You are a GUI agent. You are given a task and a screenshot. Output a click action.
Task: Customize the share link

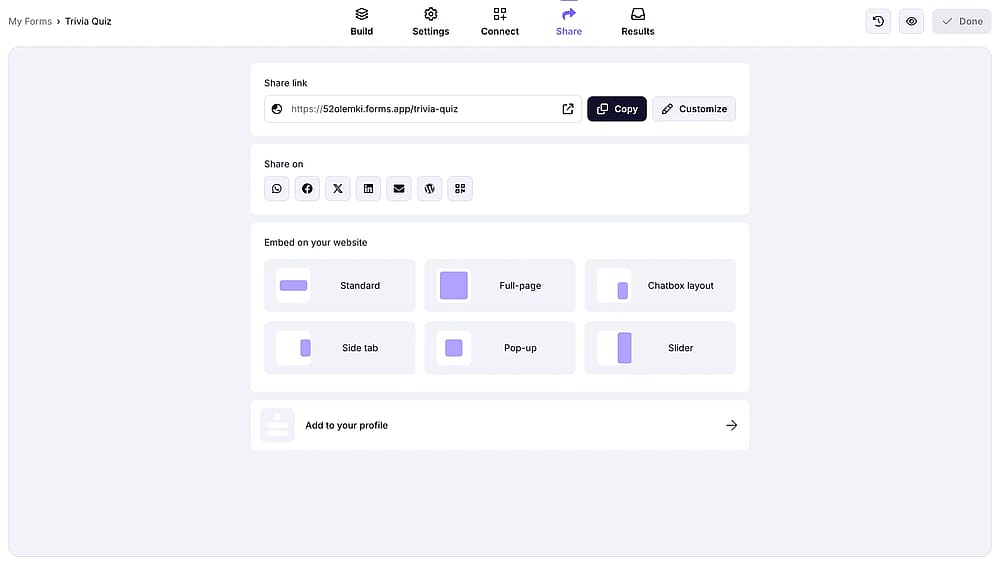point(694,109)
